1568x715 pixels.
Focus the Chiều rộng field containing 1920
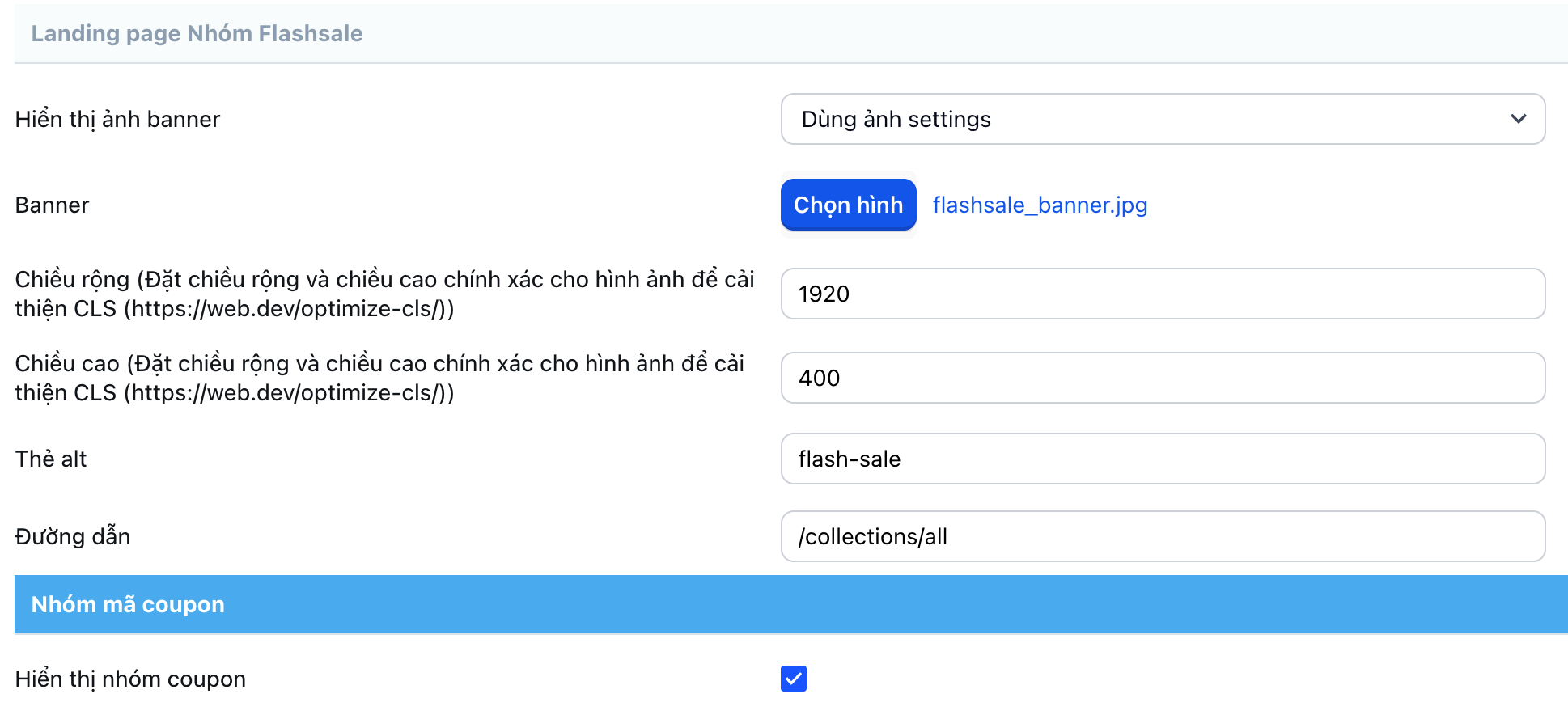coord(1162,294)
